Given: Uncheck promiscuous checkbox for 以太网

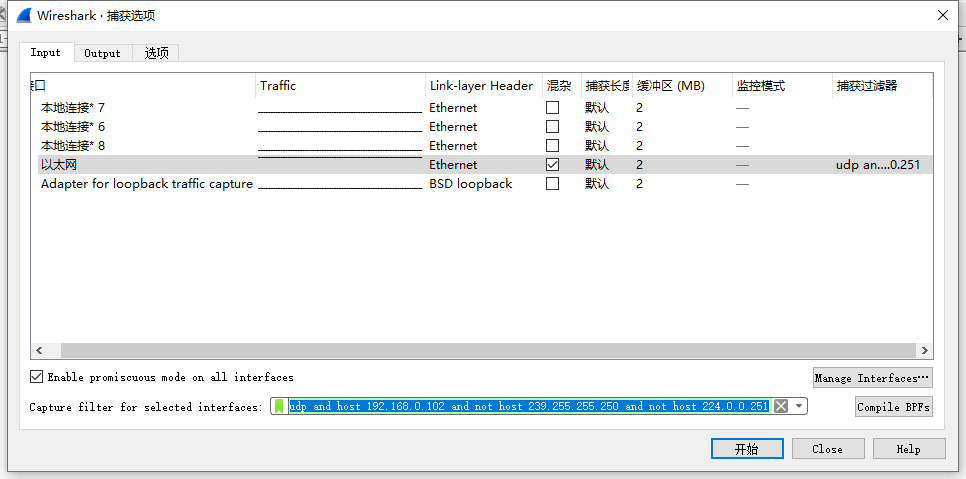Looking at the screenshot, I should pyautogui.click(x=553, y=165).
